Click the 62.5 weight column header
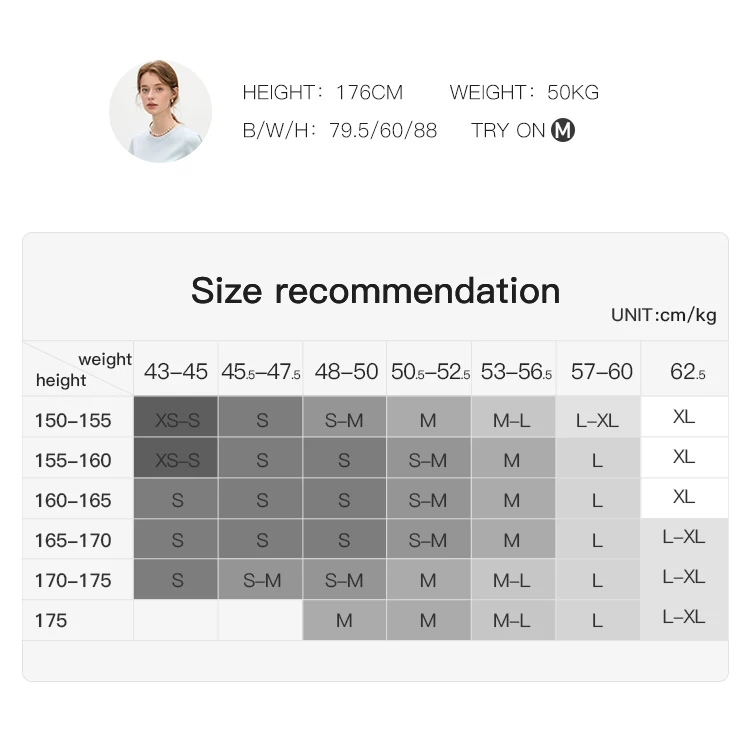The height and width of the screenshot is (750, 750). (687, 372)
